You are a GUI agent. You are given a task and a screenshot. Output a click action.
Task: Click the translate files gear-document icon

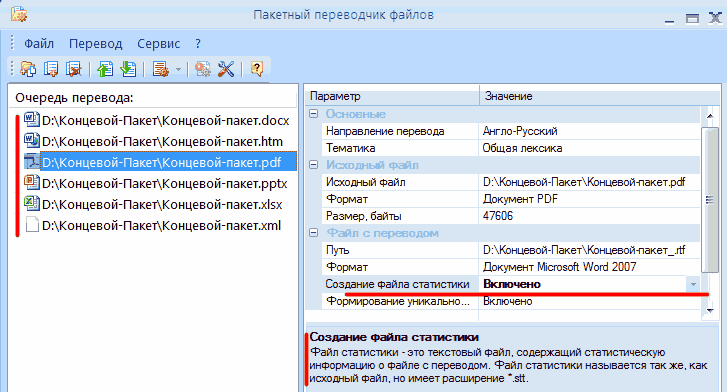point(160,69)
